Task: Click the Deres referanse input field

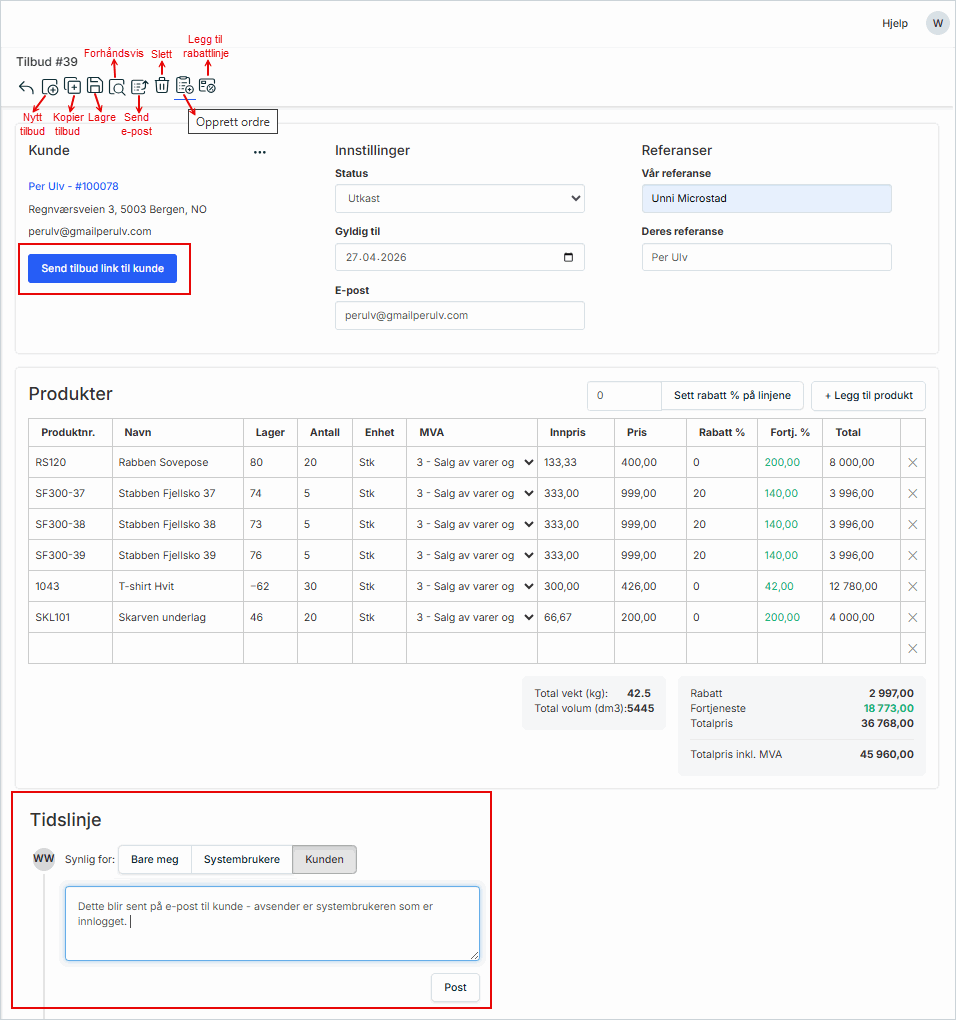Action: click(x=766, y=257)
